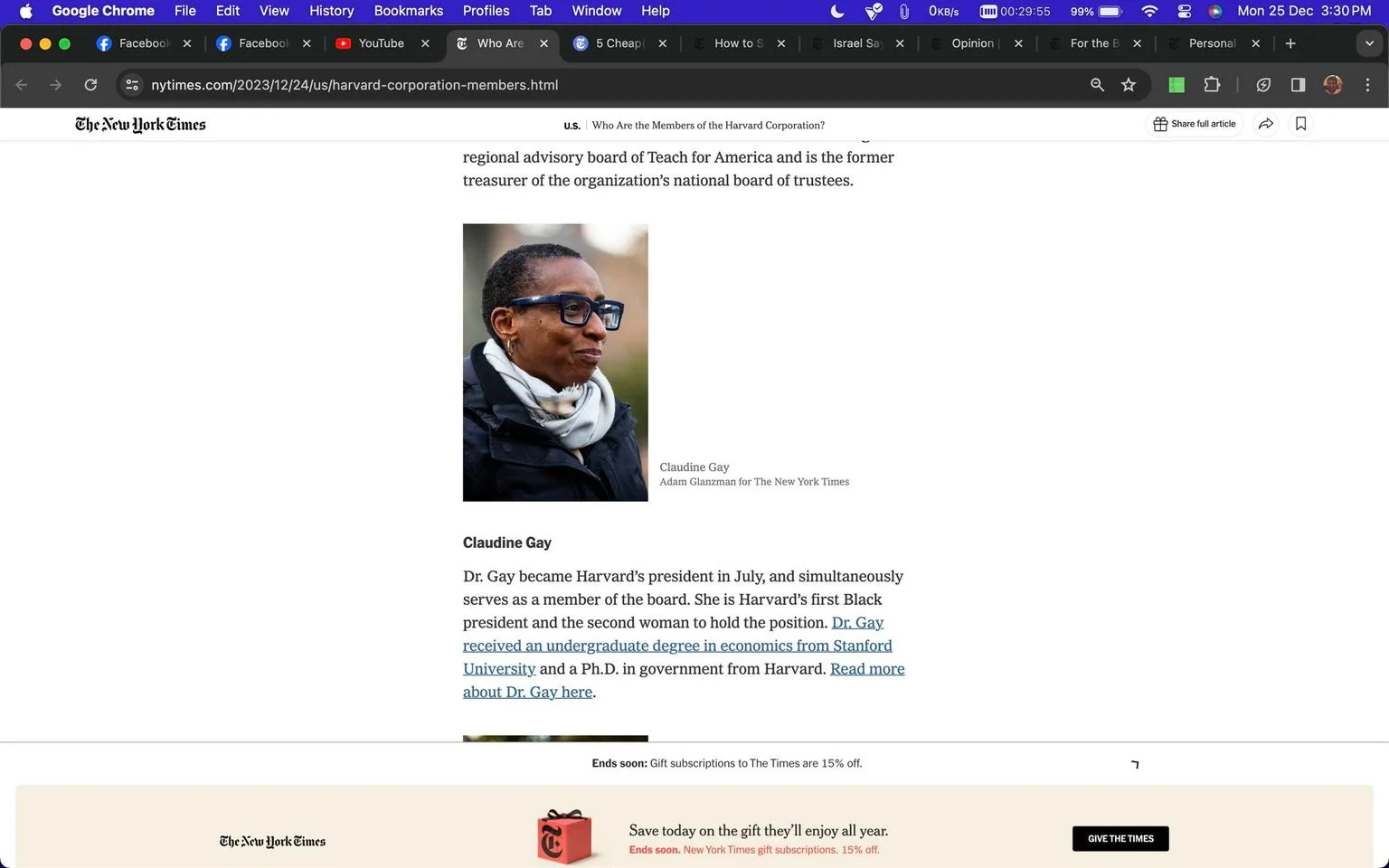Open the Extensions puzzle icon
Screen dimensions: 1389x868
tap(1212, 85)
